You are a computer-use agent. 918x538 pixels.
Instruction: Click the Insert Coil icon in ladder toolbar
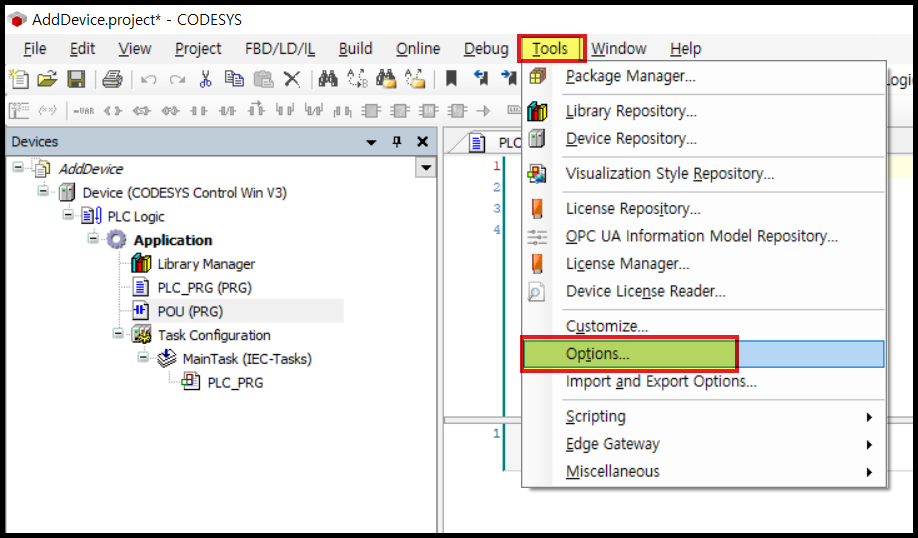(112, 110)
